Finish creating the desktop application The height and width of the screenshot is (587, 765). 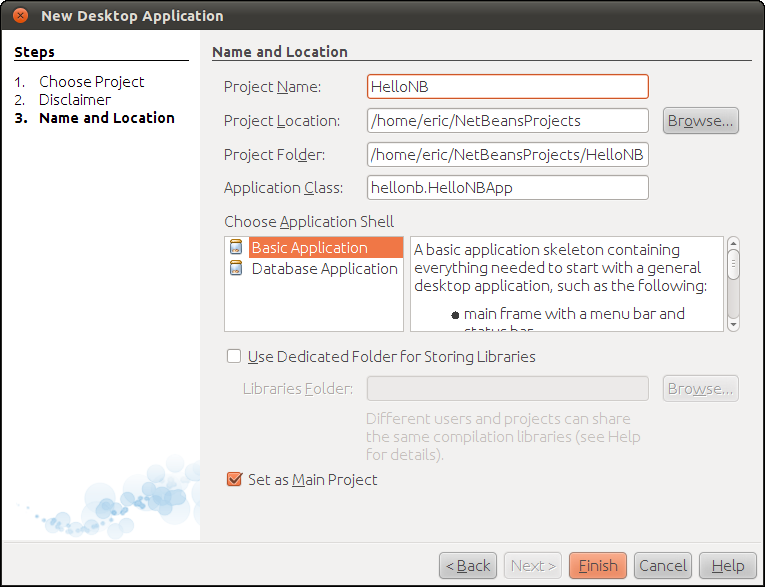click(598, 566)
